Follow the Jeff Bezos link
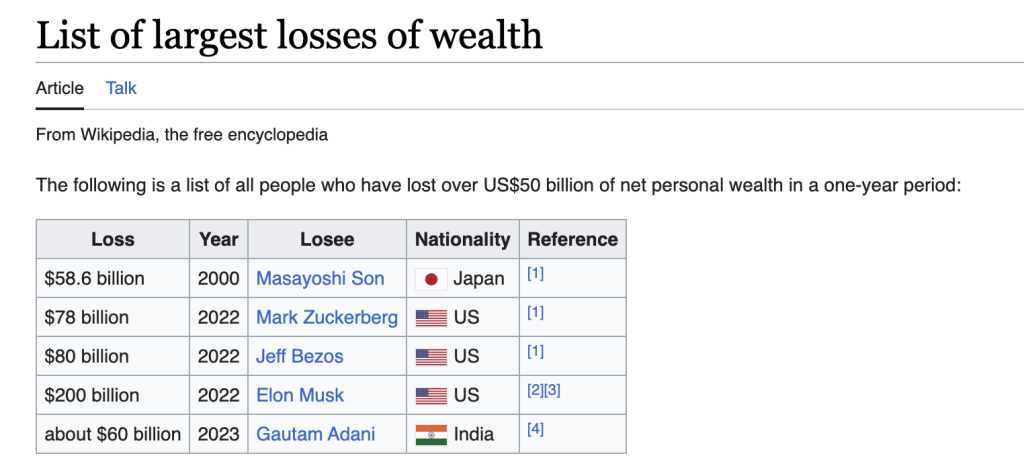 300,357
